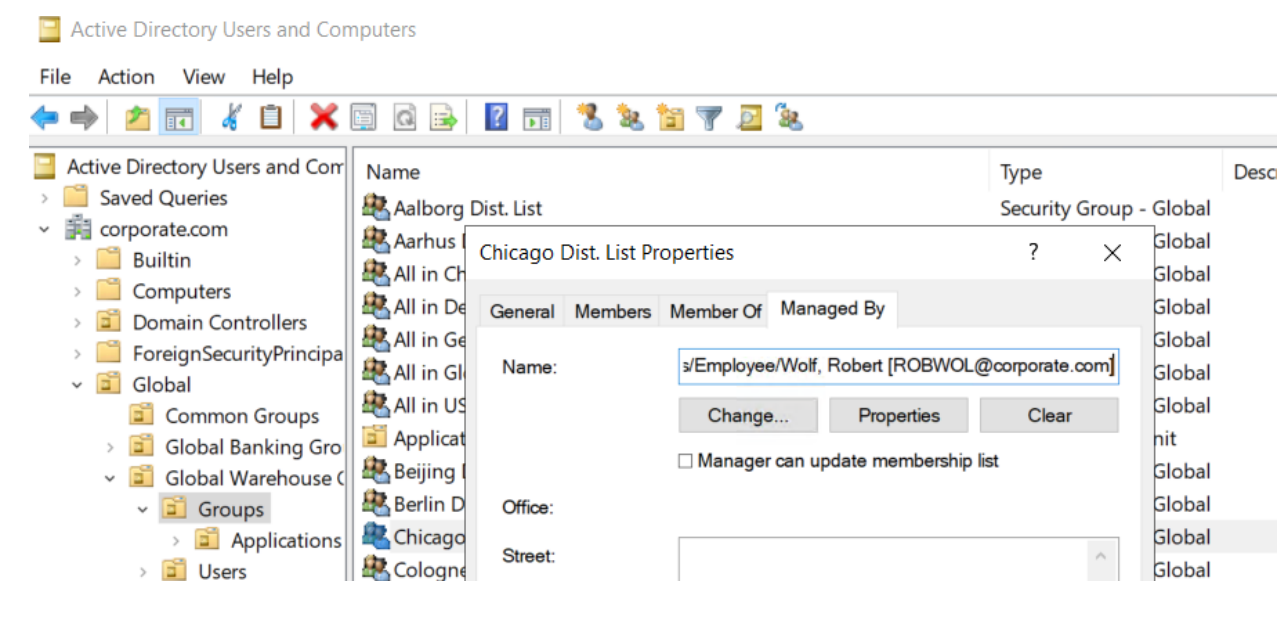
Task: Click the group icon of the Aarhus row
Action: coord(376,240)
